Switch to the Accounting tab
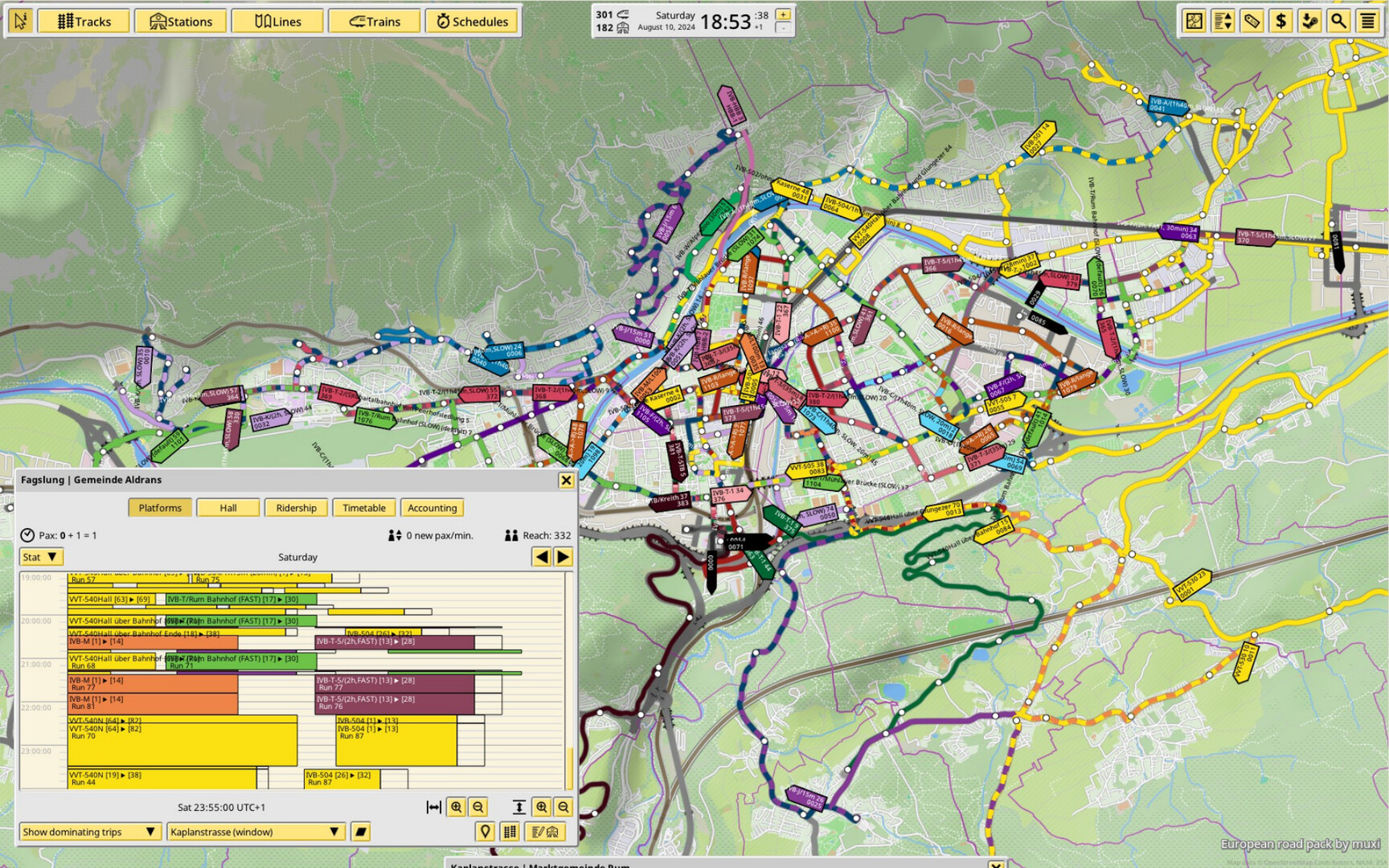The height and width of the screenshot is (868, 1389). [432, 507]
